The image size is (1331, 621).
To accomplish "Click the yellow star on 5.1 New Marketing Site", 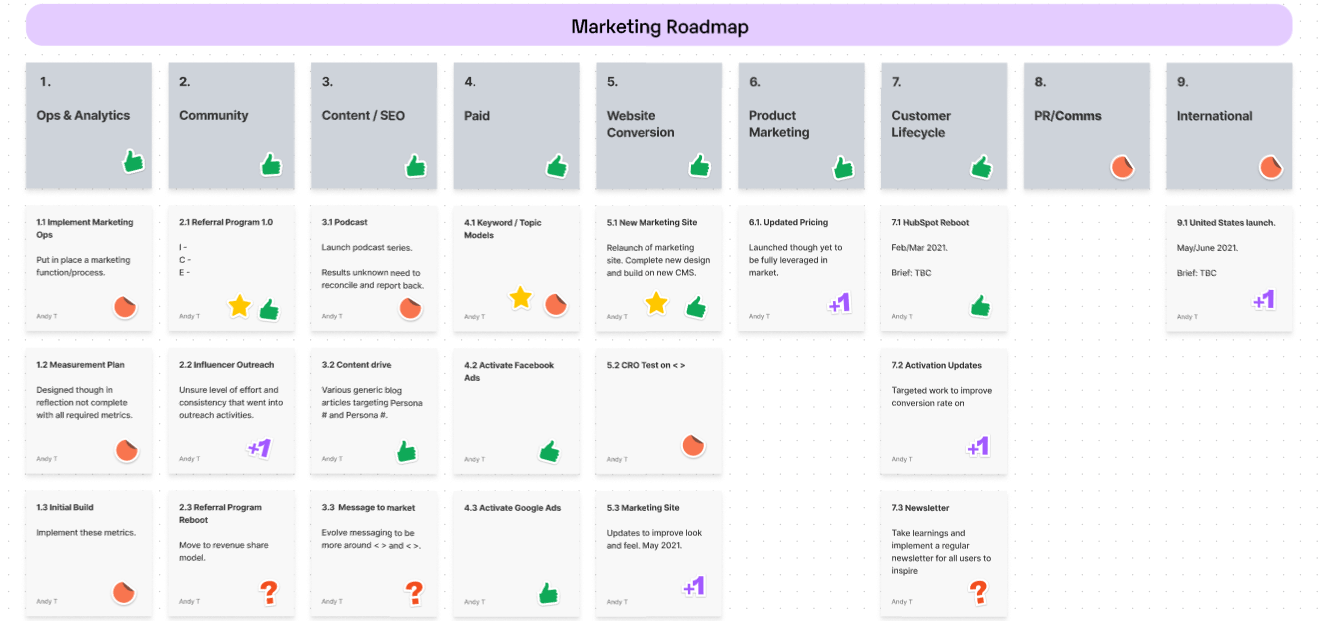I will [x=656, y=303].
